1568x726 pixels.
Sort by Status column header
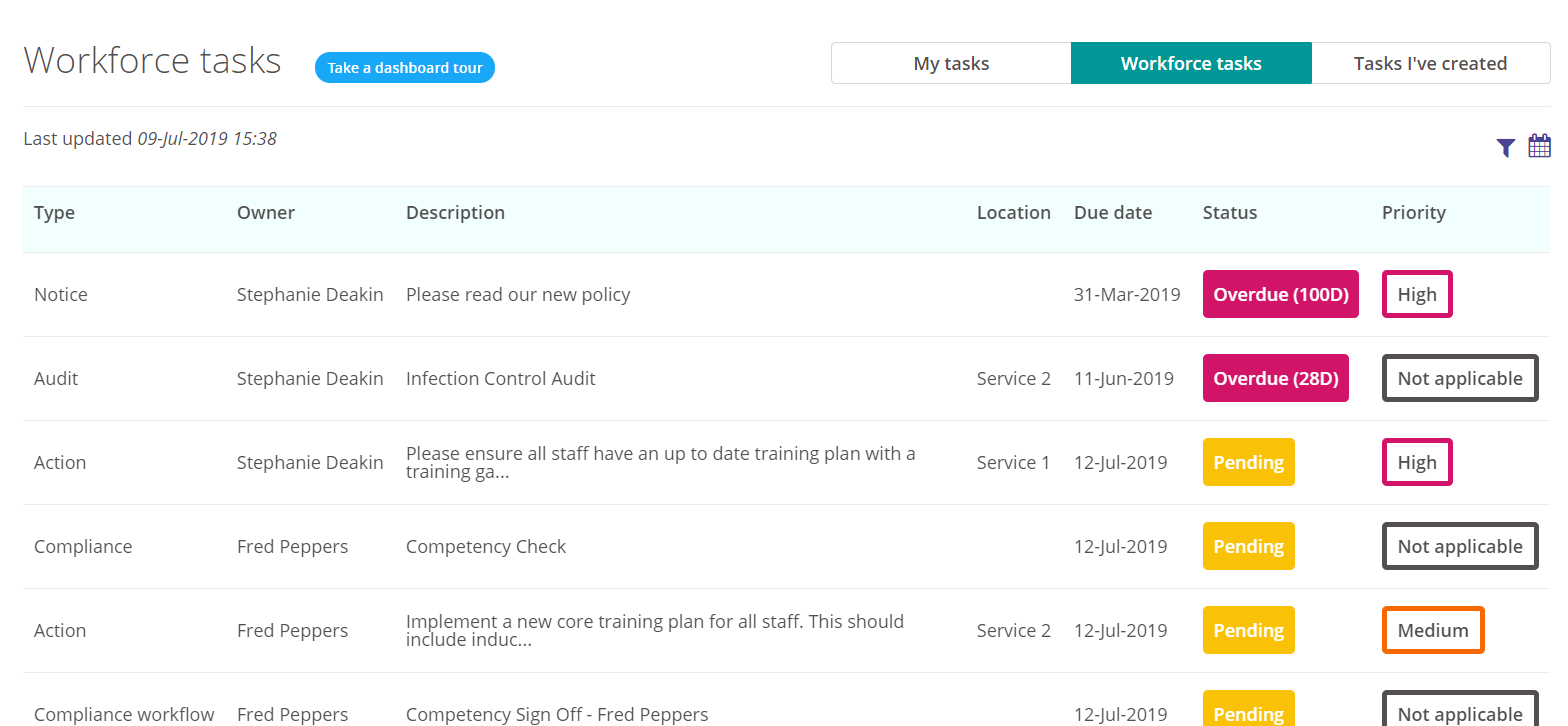click(1230, 212)
